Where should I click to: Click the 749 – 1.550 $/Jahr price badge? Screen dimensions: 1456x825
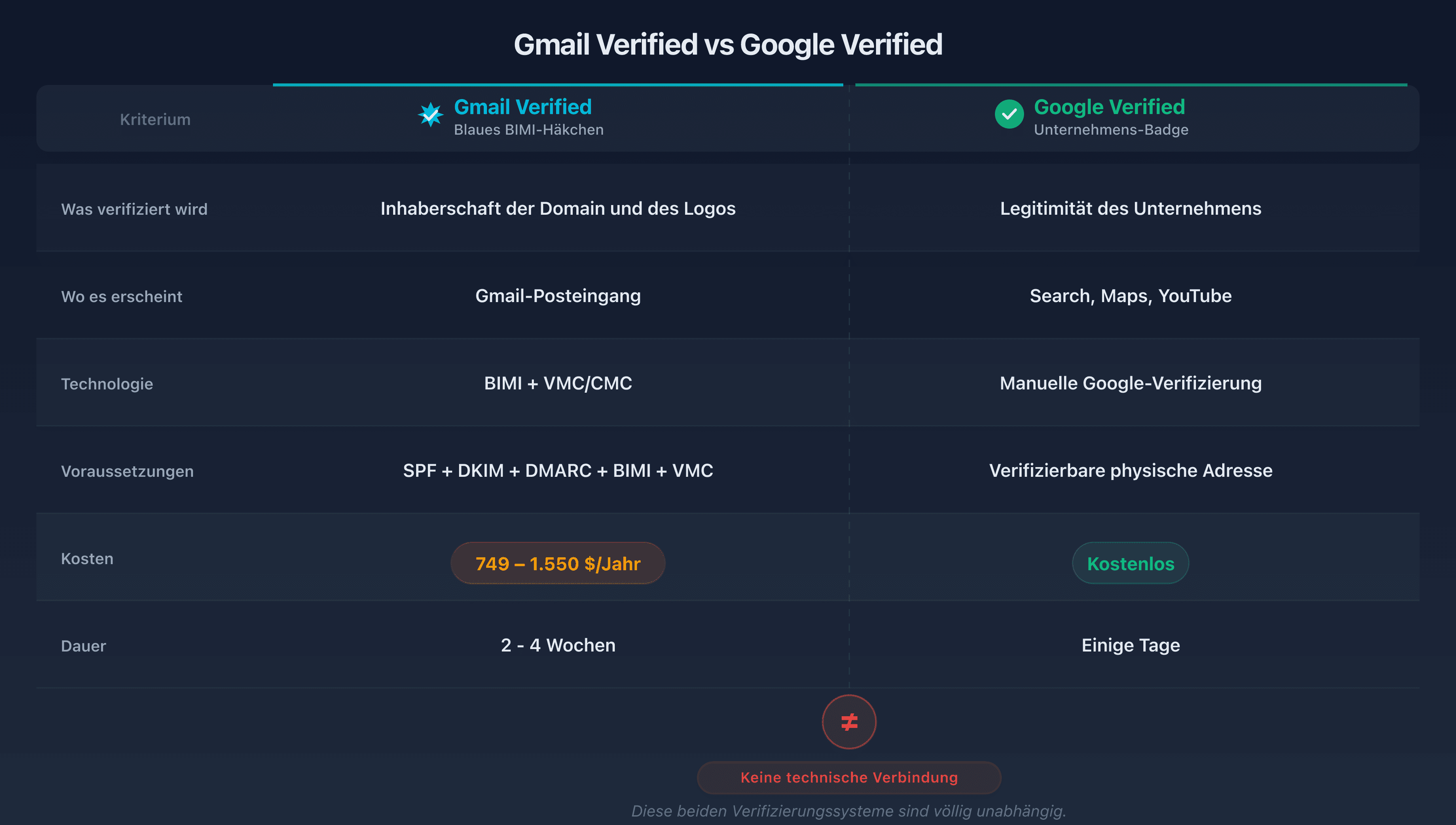(x=557, y=563)
